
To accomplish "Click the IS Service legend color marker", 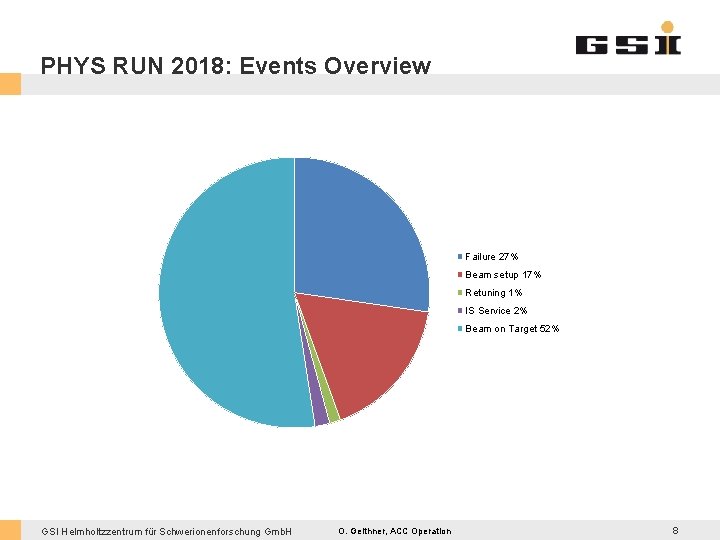I will 460,311.
